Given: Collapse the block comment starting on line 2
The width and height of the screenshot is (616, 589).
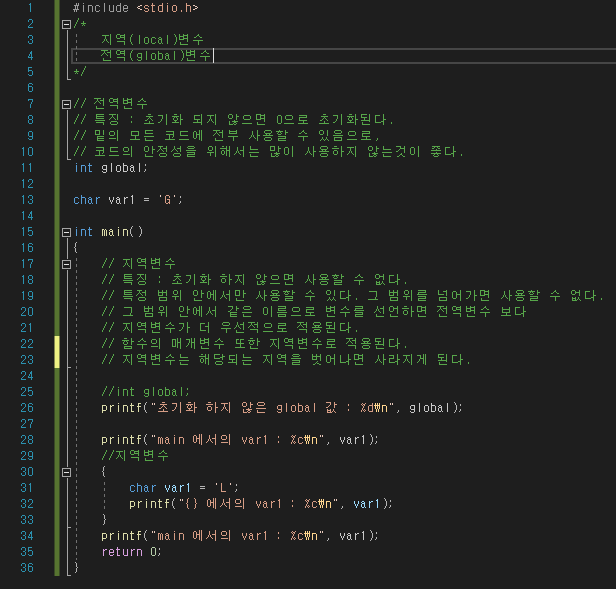Looking at the screenshot, I should (x=66, y=24).
